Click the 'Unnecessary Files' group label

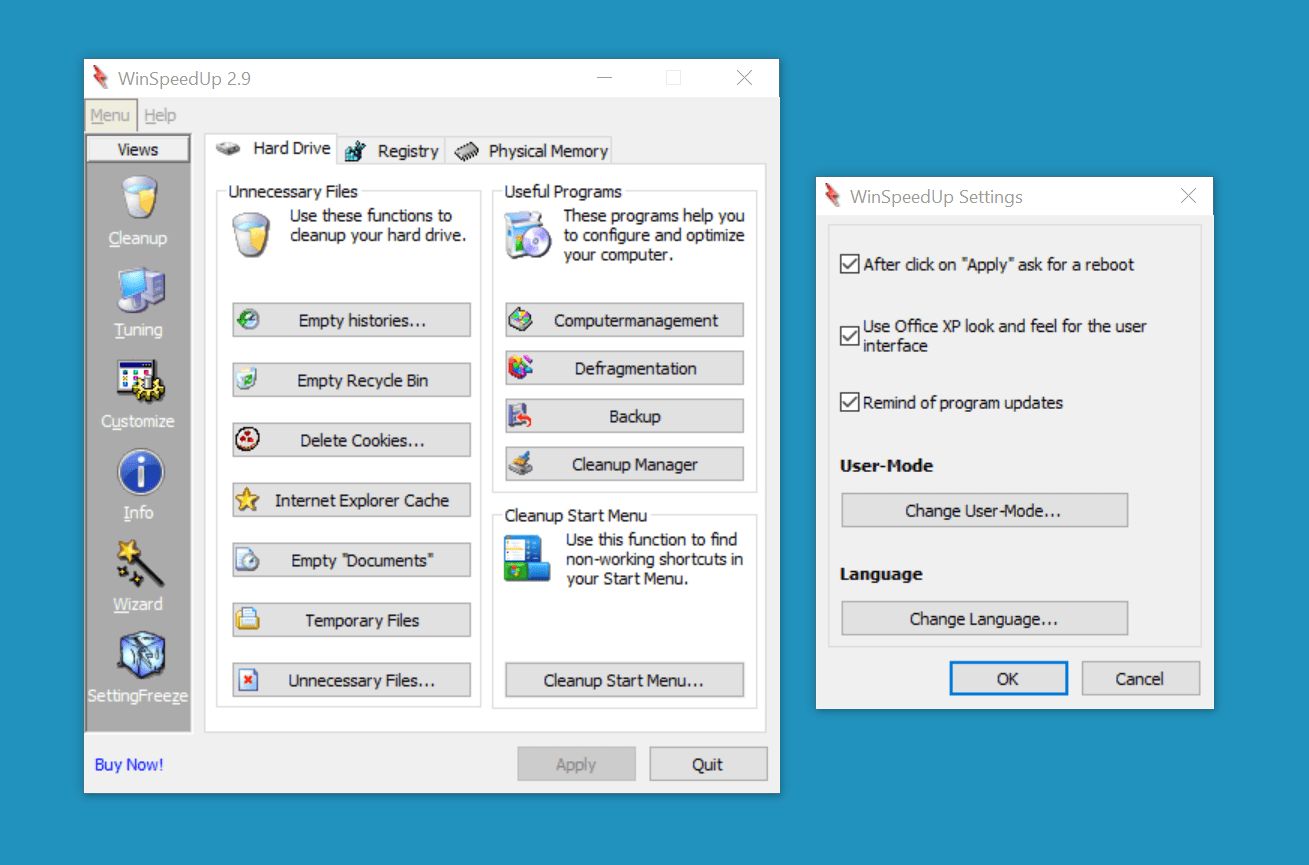(x=293, y=192)
